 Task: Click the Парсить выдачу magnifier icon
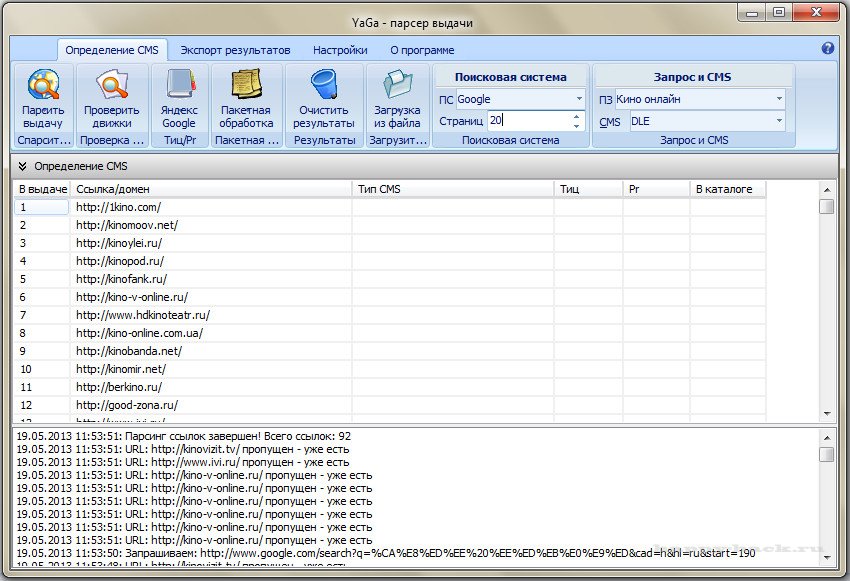click(x=43, y=85)
